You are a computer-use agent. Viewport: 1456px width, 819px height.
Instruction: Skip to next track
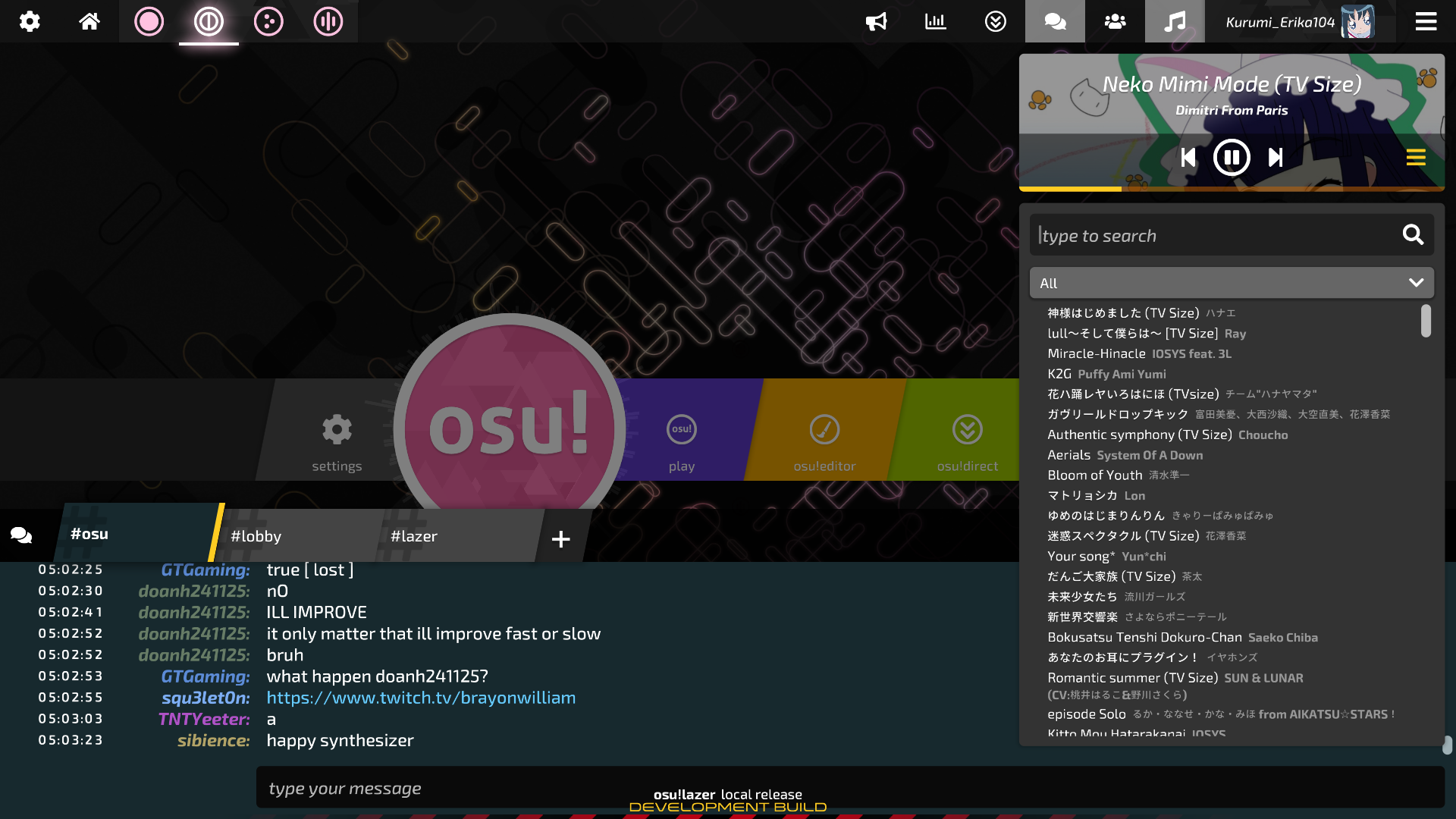click(1276, 158)
